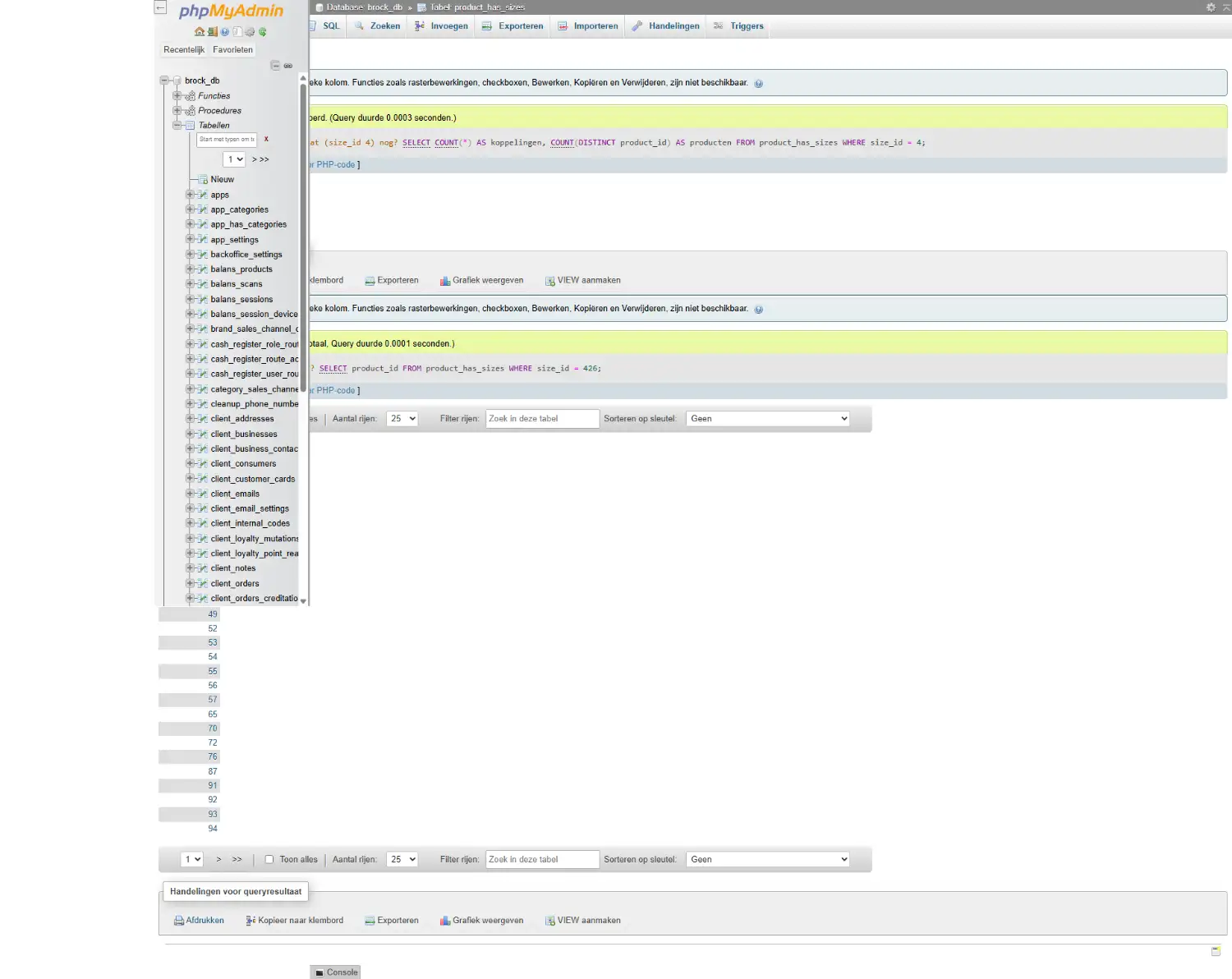Open the Triggers tab
The height and width of the screenshot is (979, 1232).
point(738,26)
